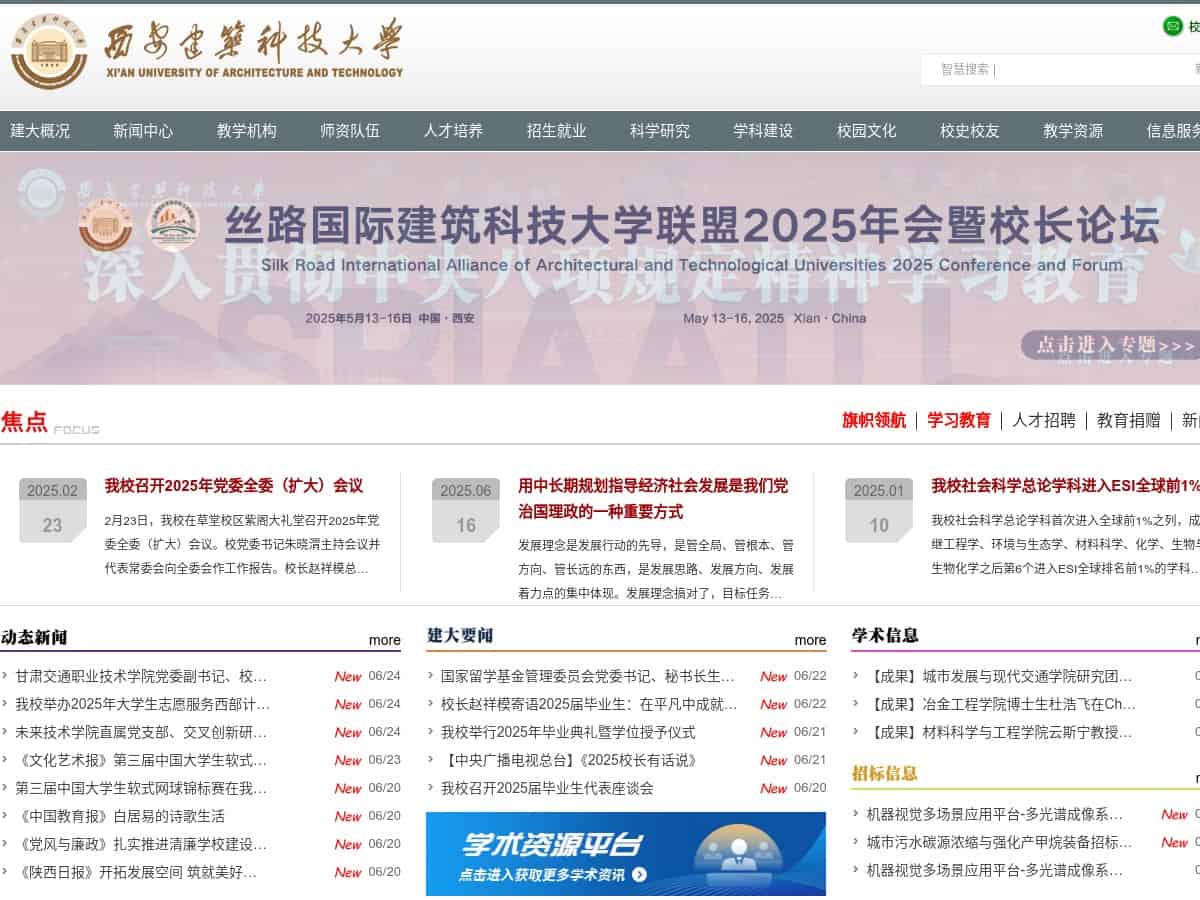
Task: Open the 校园文化 menu
Action: click(867, 131)
